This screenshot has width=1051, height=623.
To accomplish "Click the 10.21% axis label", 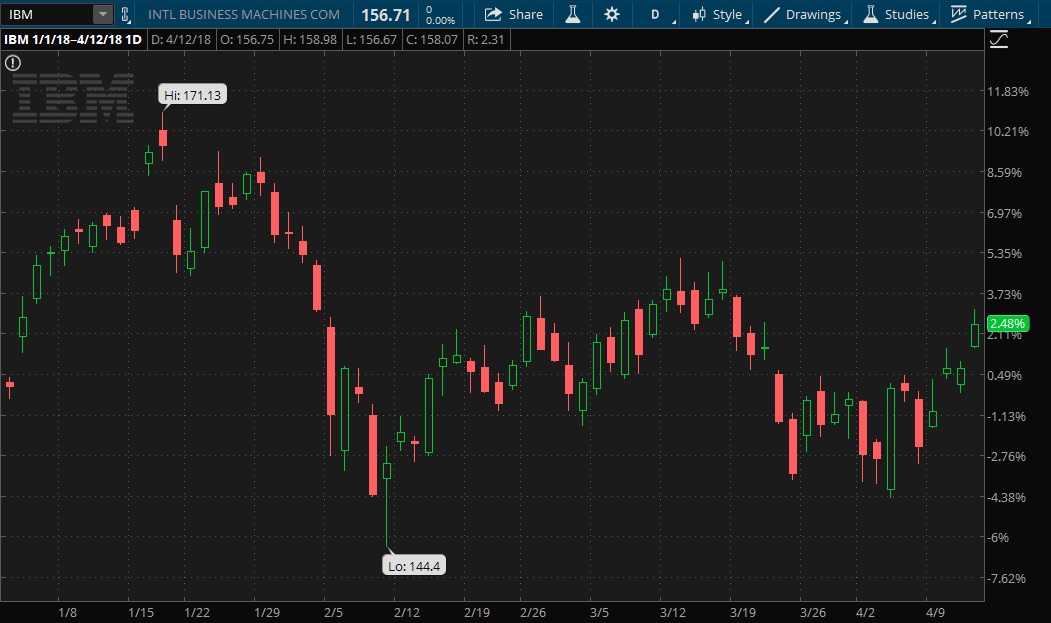I will 1007,131.
